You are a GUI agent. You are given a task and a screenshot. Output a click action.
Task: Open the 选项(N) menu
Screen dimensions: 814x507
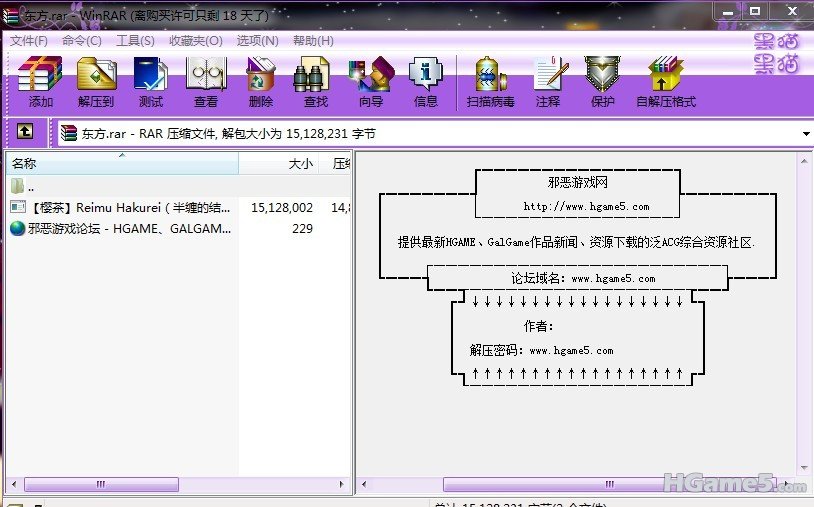[x=257, y=41]
